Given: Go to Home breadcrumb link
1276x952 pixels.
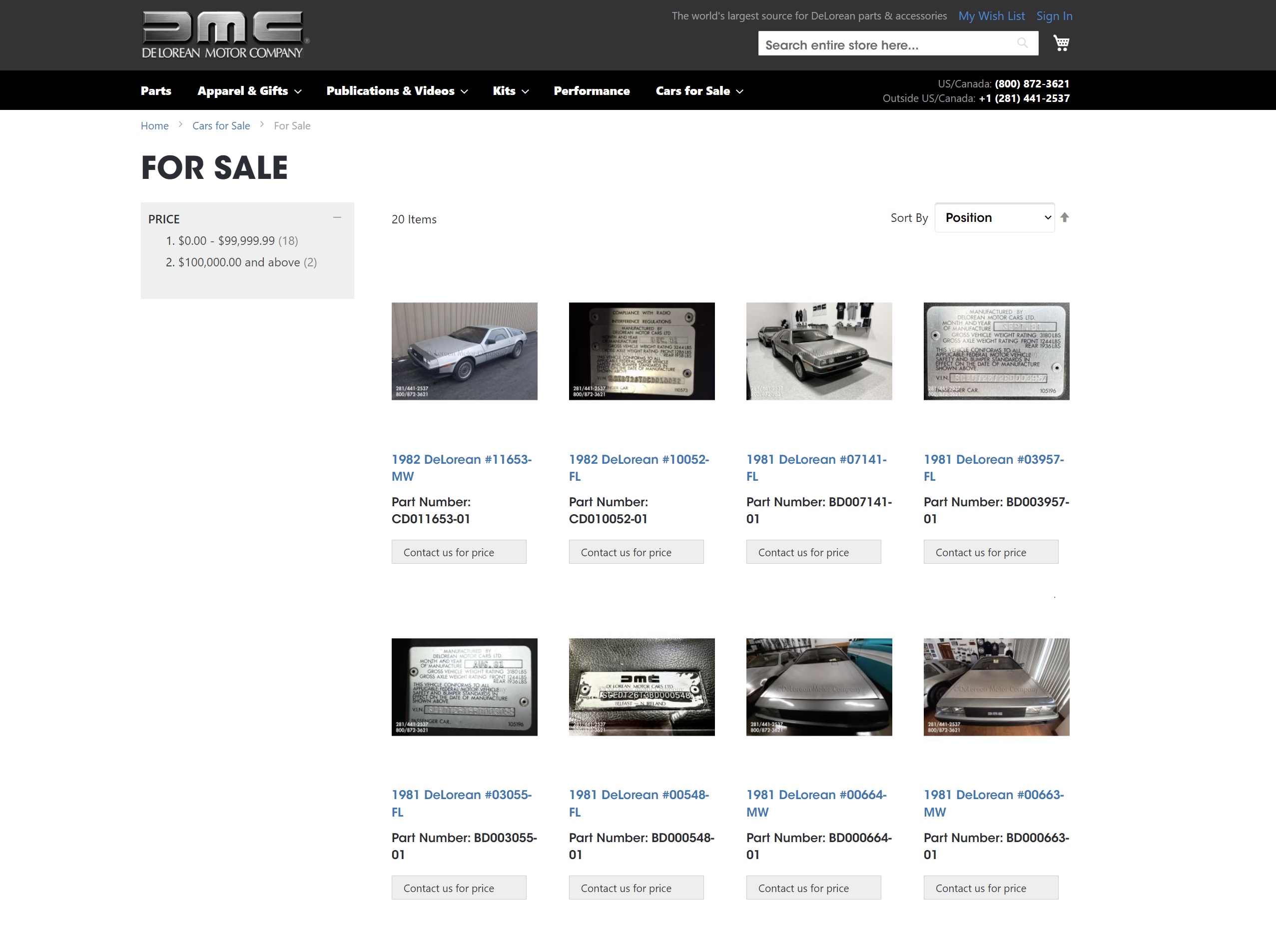Looking at the screenshot, I should pos(154,125).
